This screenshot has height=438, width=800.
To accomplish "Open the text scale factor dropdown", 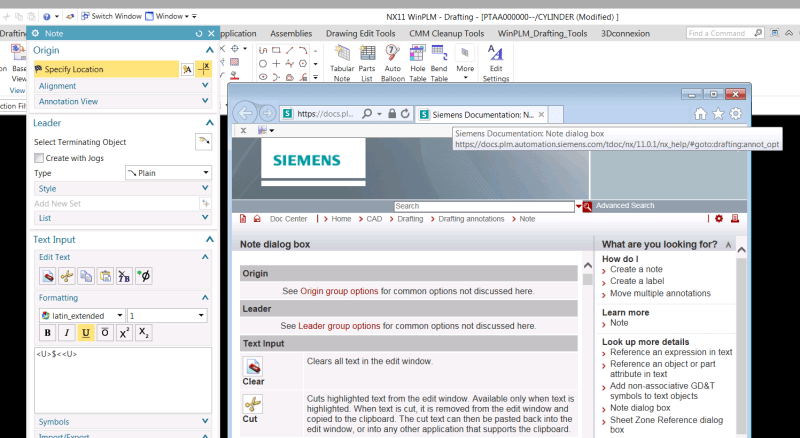I will (x=167, y=315).
